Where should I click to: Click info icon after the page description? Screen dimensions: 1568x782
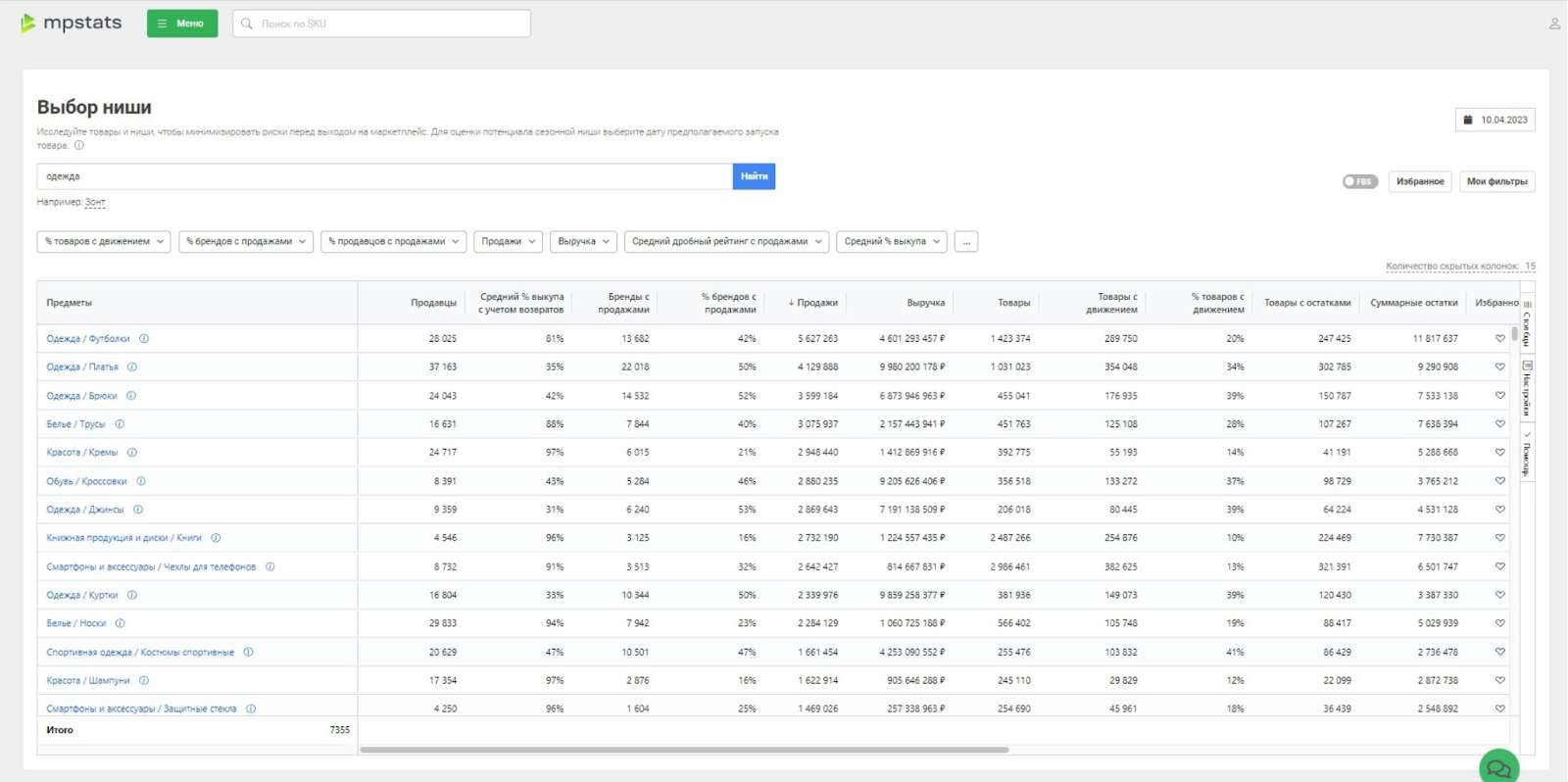pyautogui.click(x=79, y=145)
